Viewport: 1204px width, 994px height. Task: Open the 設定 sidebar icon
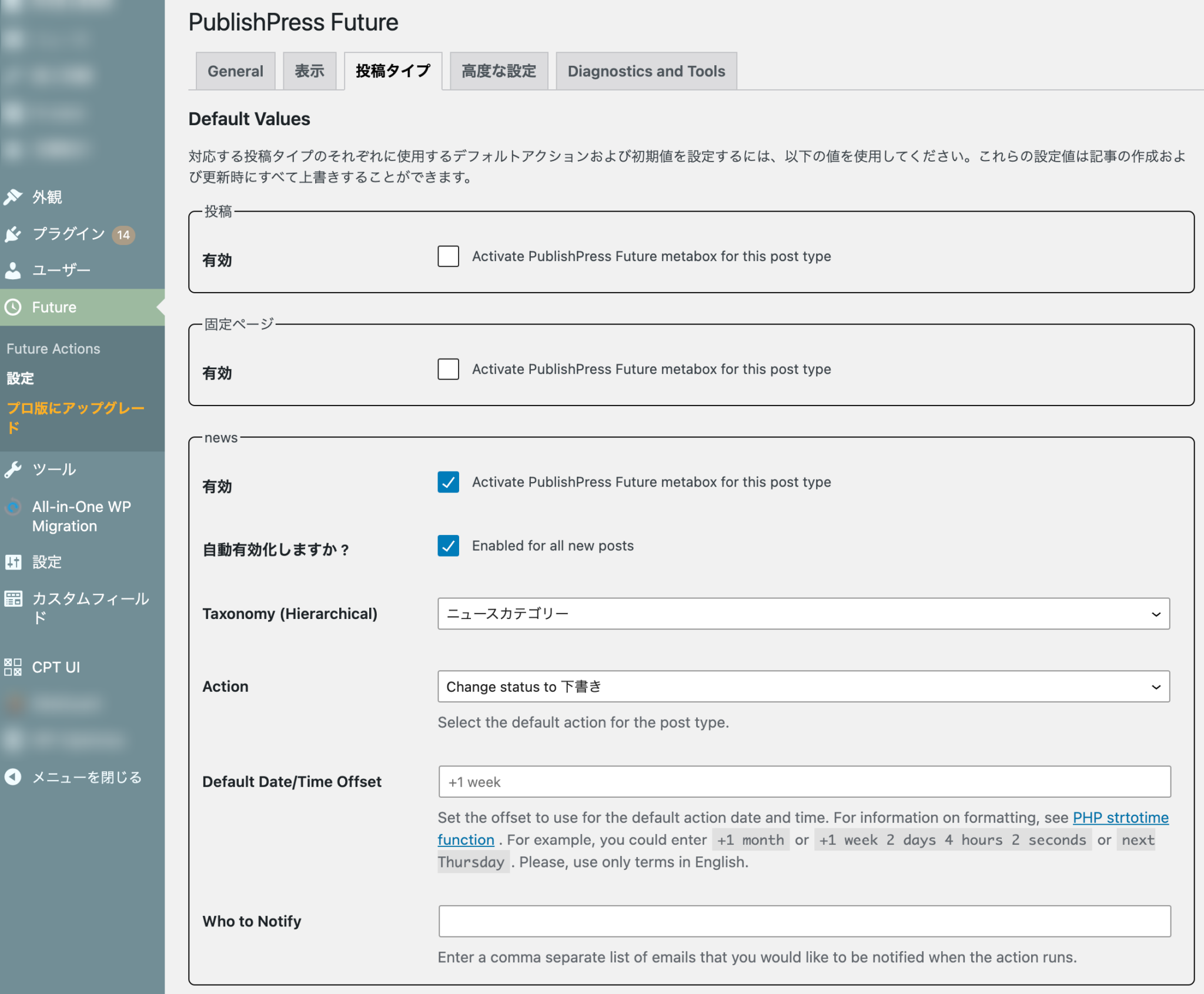pyautogui.click(x=13, y=563)
